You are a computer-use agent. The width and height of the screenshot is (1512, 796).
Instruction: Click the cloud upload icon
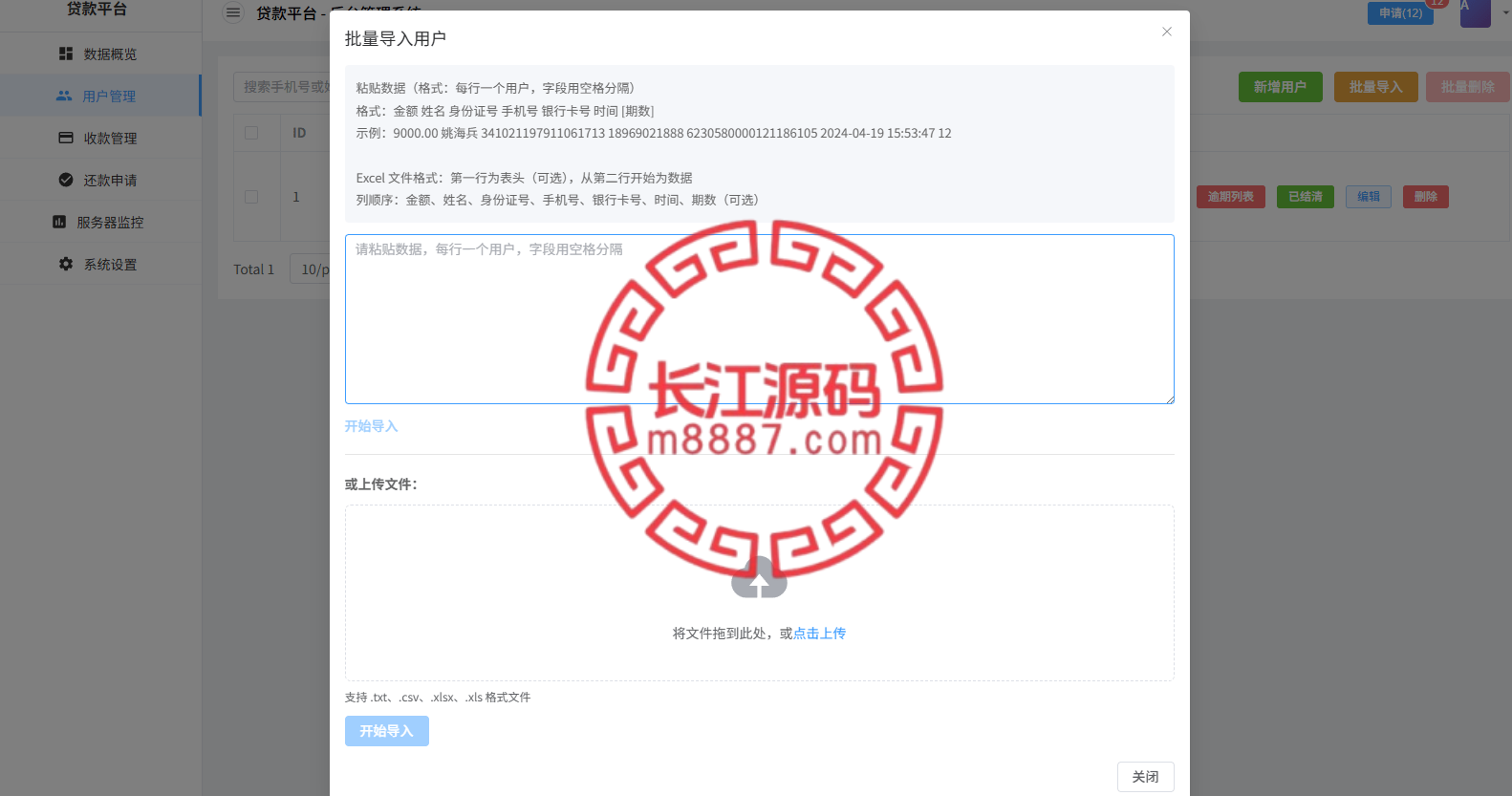tap(759, 578)
